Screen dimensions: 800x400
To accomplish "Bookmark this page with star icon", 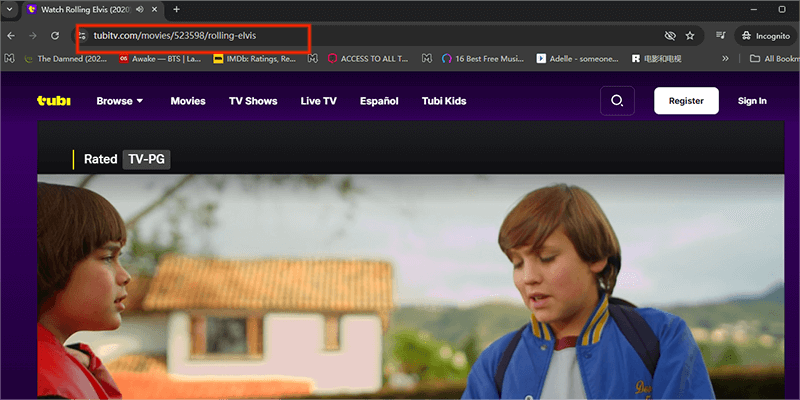I will click(690, 36).
